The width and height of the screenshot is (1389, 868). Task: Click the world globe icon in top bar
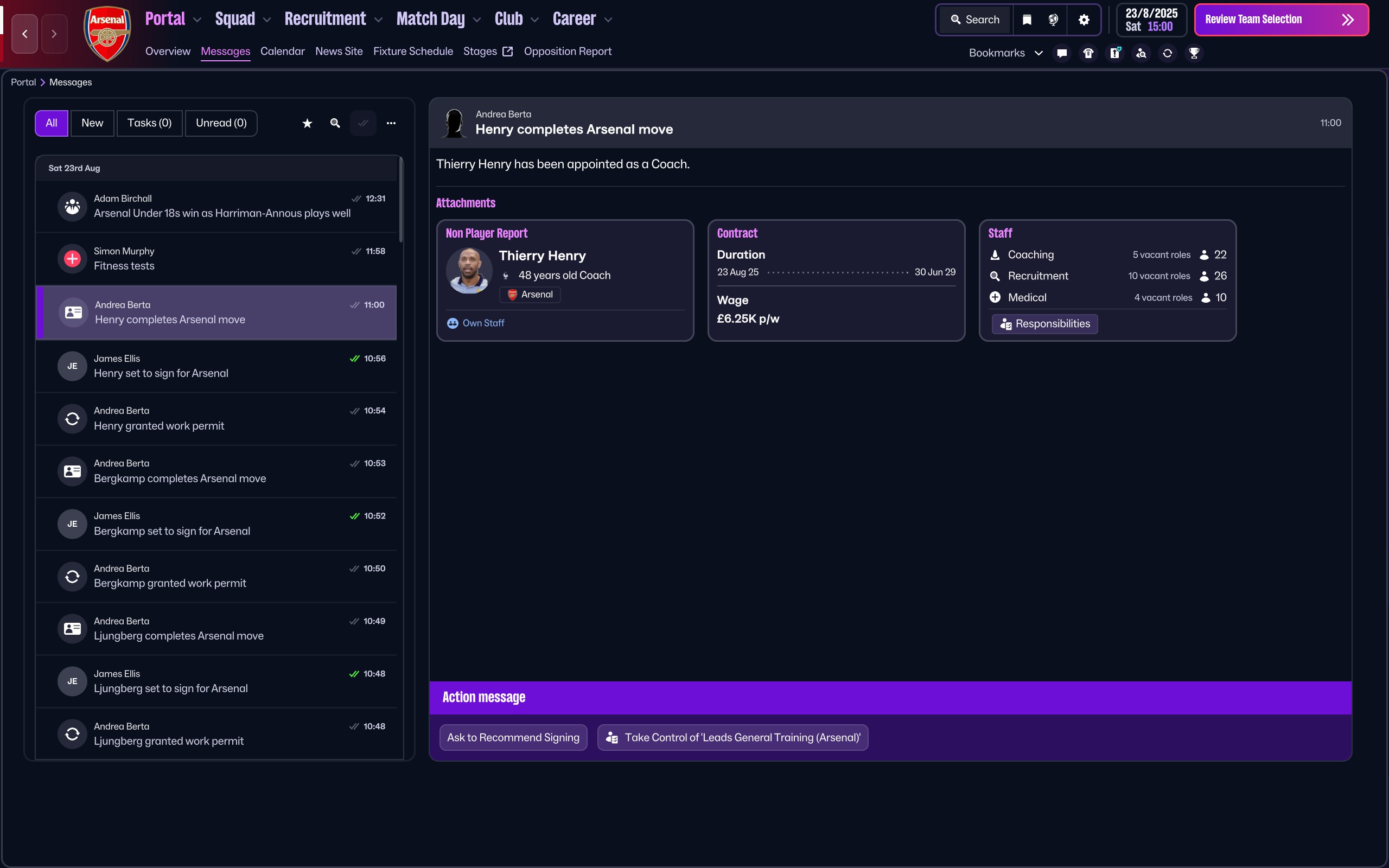tap(1053, 20)
